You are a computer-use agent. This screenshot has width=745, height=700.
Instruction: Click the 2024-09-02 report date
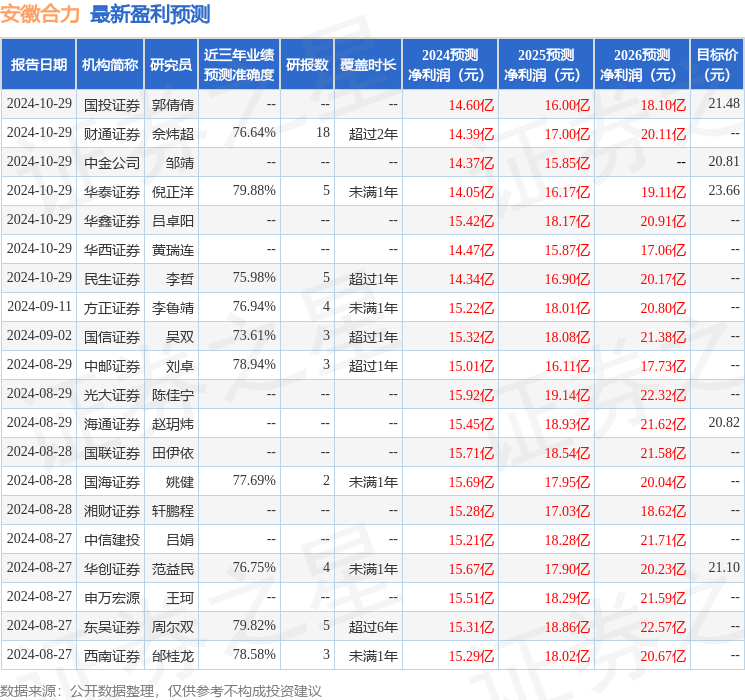pos(39,336)
